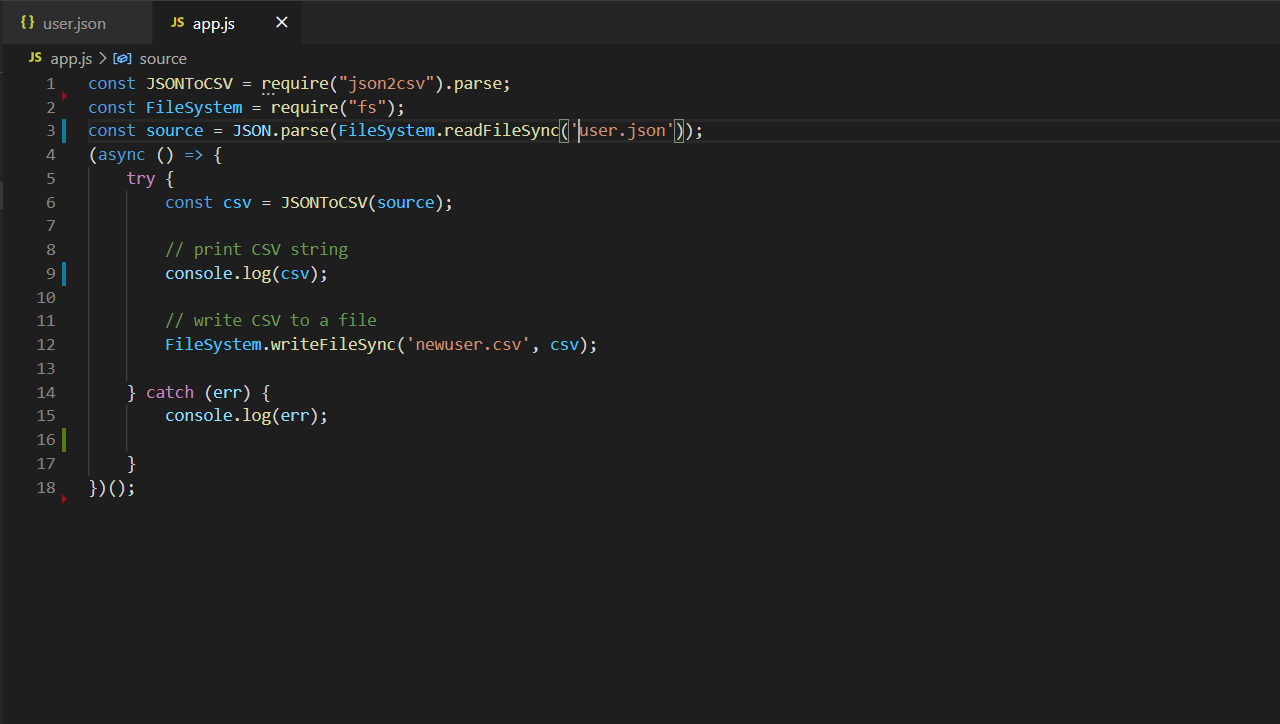1280x724 pixels.
Task: Switch to the user.json tab
Action: pyautogui.click(x=77, y=23)
